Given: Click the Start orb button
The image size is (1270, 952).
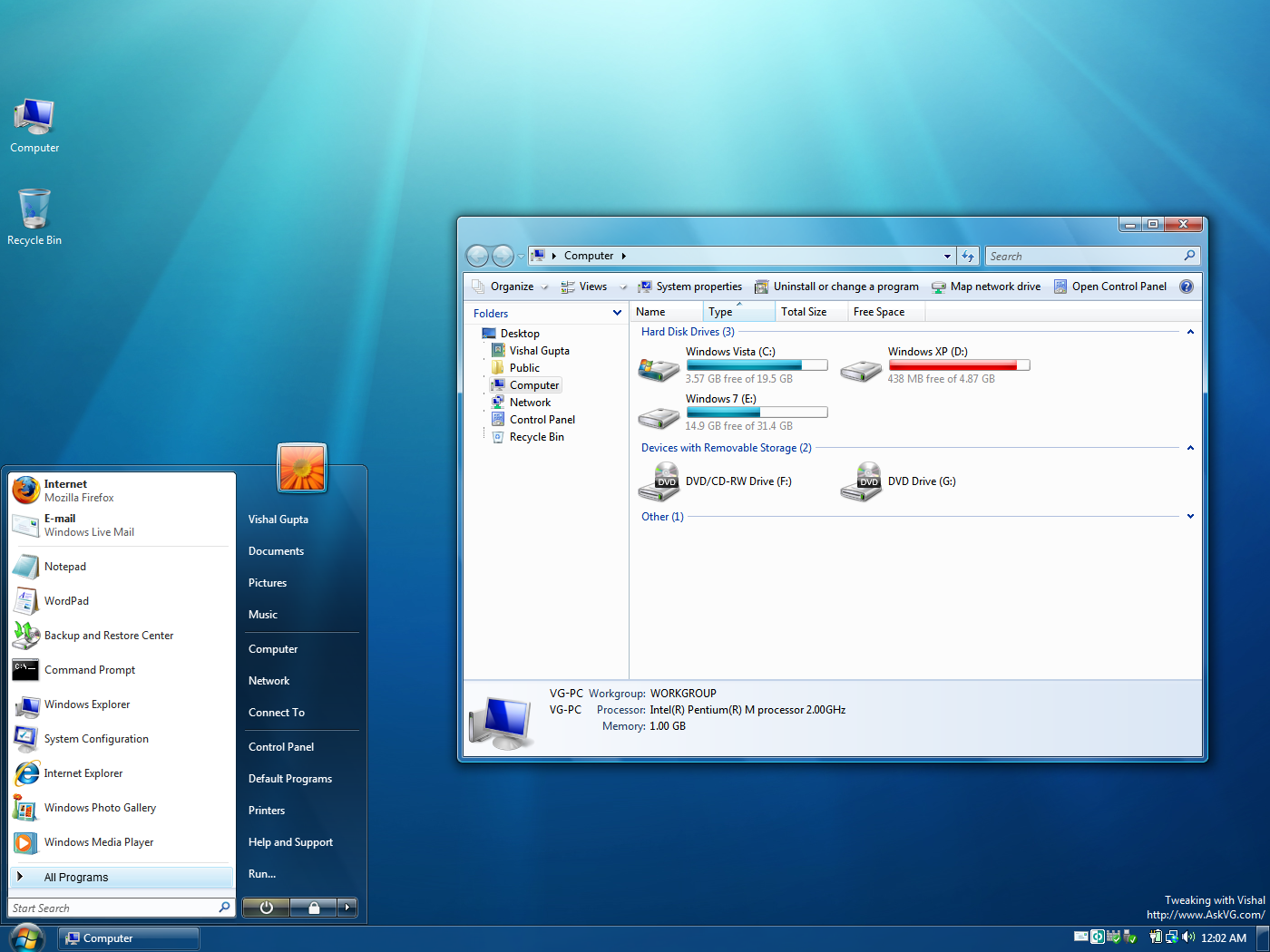Looking at the screenshot, I should (26, 937).
